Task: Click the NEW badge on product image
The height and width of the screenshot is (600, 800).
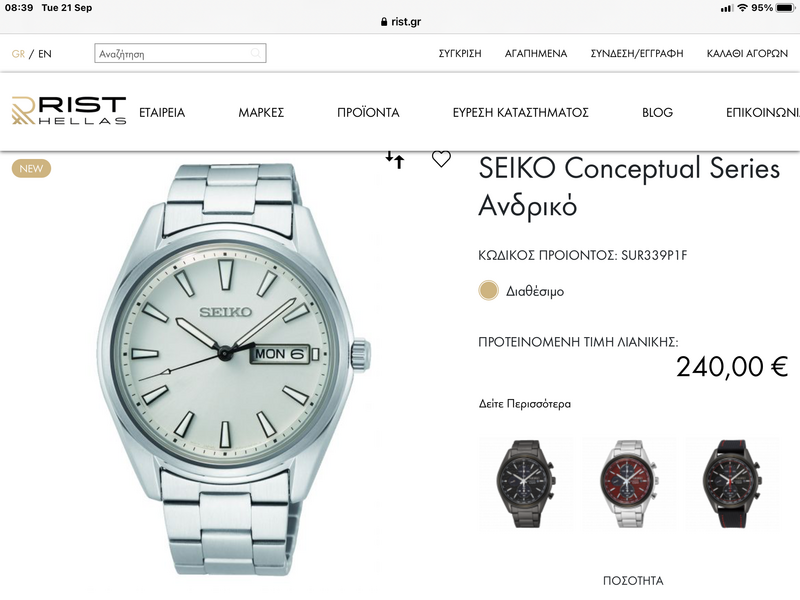Action: pyautogui.click(x=31, y=168)
